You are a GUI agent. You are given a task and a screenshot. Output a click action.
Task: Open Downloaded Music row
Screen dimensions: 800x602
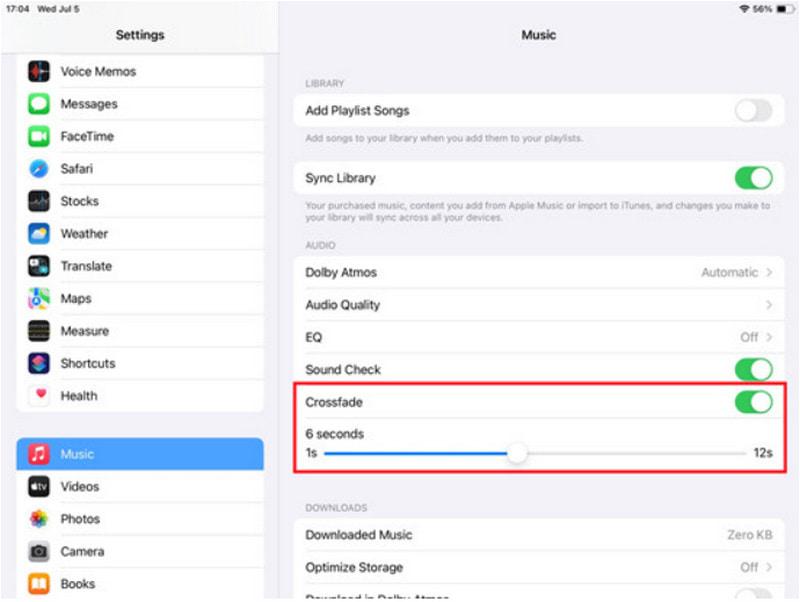point(539,535)
